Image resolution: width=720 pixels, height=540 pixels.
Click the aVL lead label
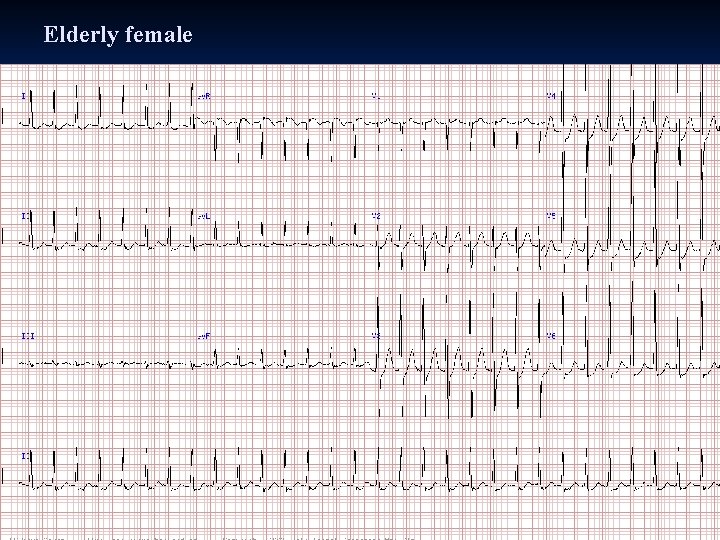[204, 216]
